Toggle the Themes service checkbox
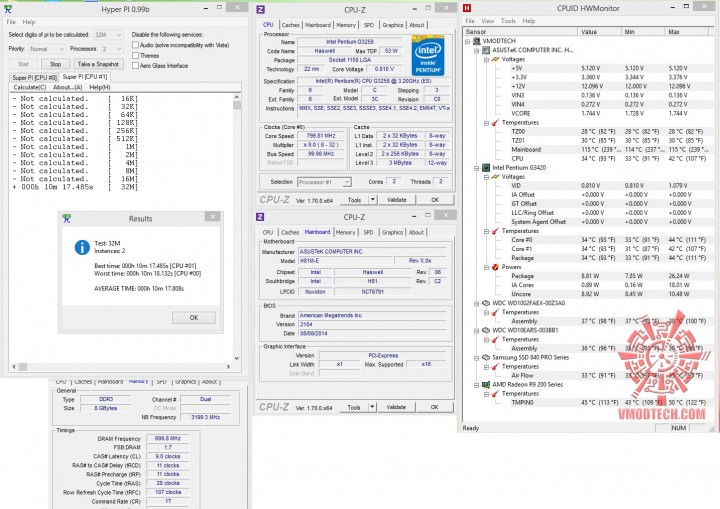The image size is (720, 509). tap(135, 56)
